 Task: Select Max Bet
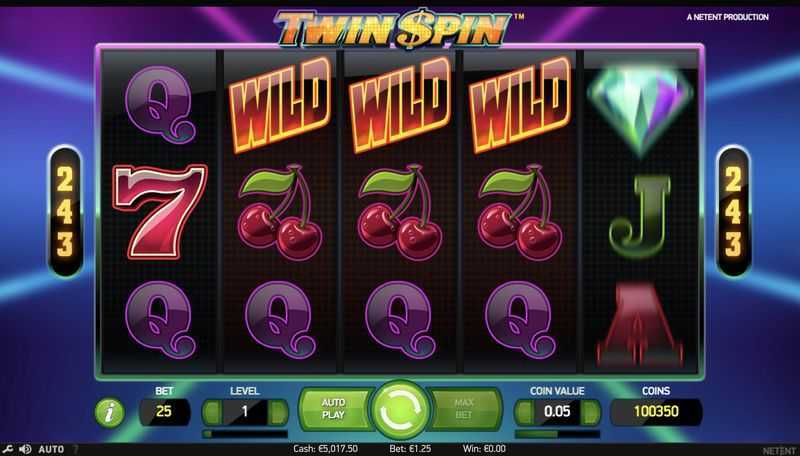465,409
